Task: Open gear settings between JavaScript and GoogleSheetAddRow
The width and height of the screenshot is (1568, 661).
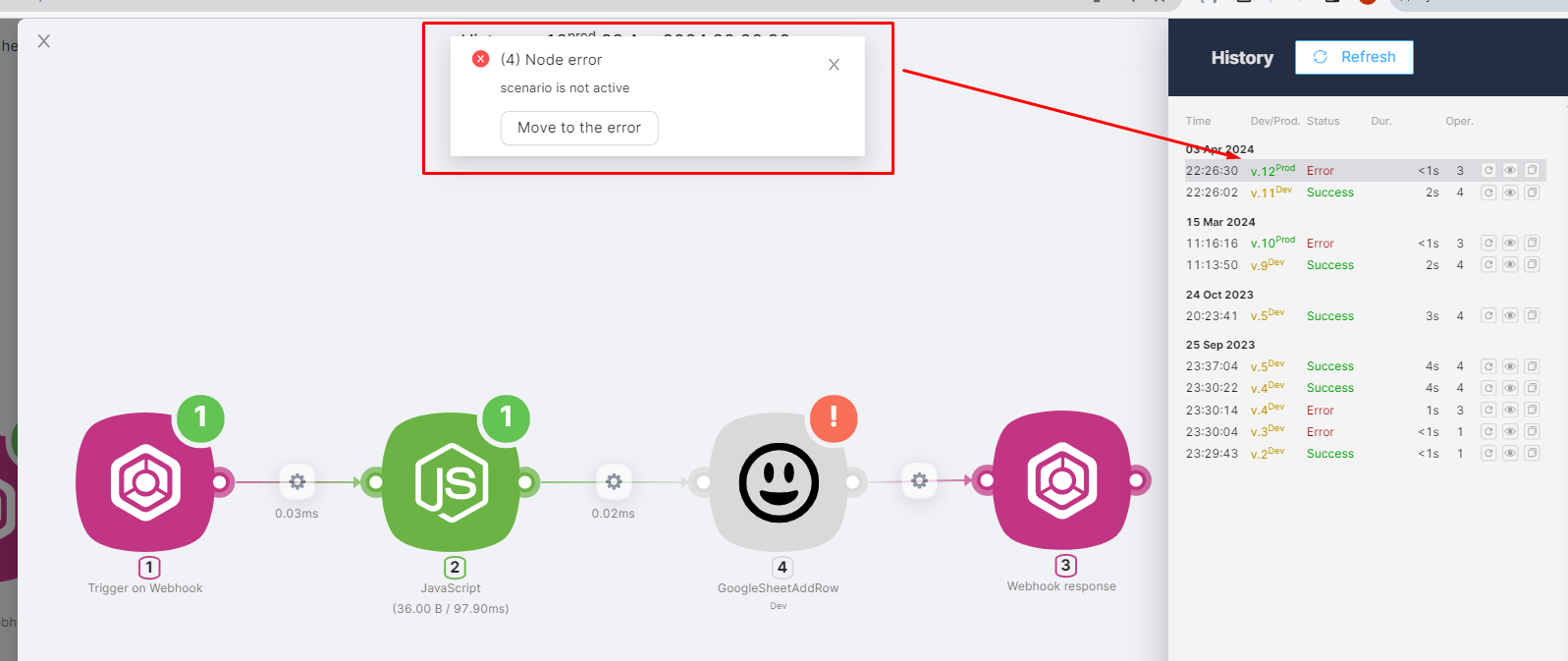Action: pos(614,481)
